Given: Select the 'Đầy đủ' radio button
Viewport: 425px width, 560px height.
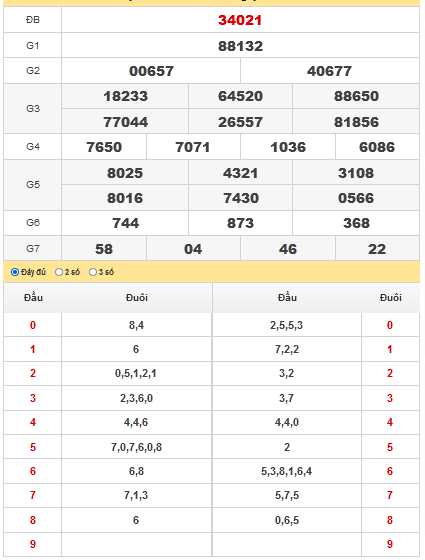Looking at the screenshot, I should [x=15, y=272].
